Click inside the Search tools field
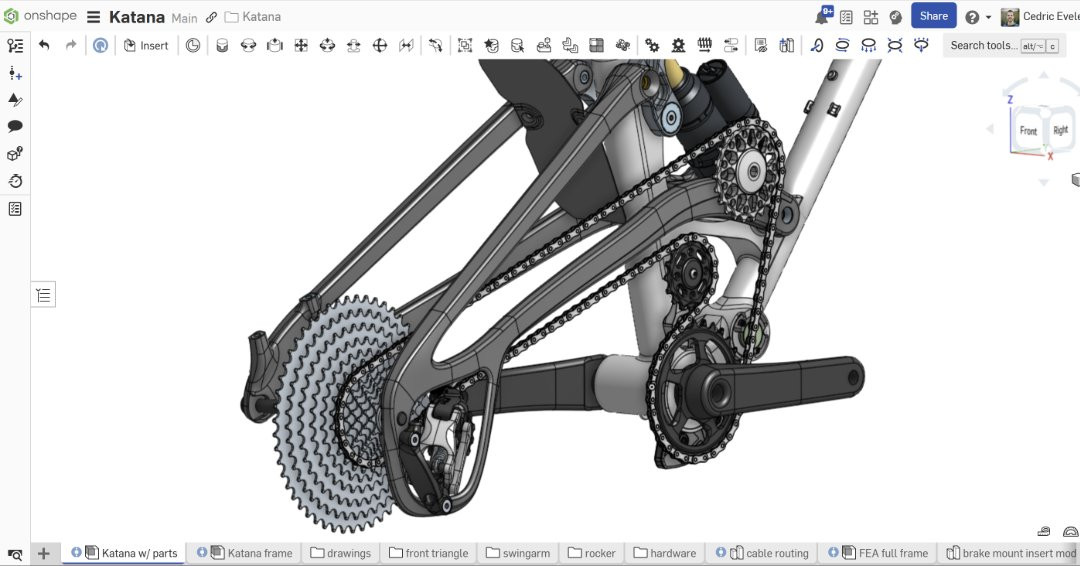The height and width of the screenshot is (566, 1080). (1002, 45)
